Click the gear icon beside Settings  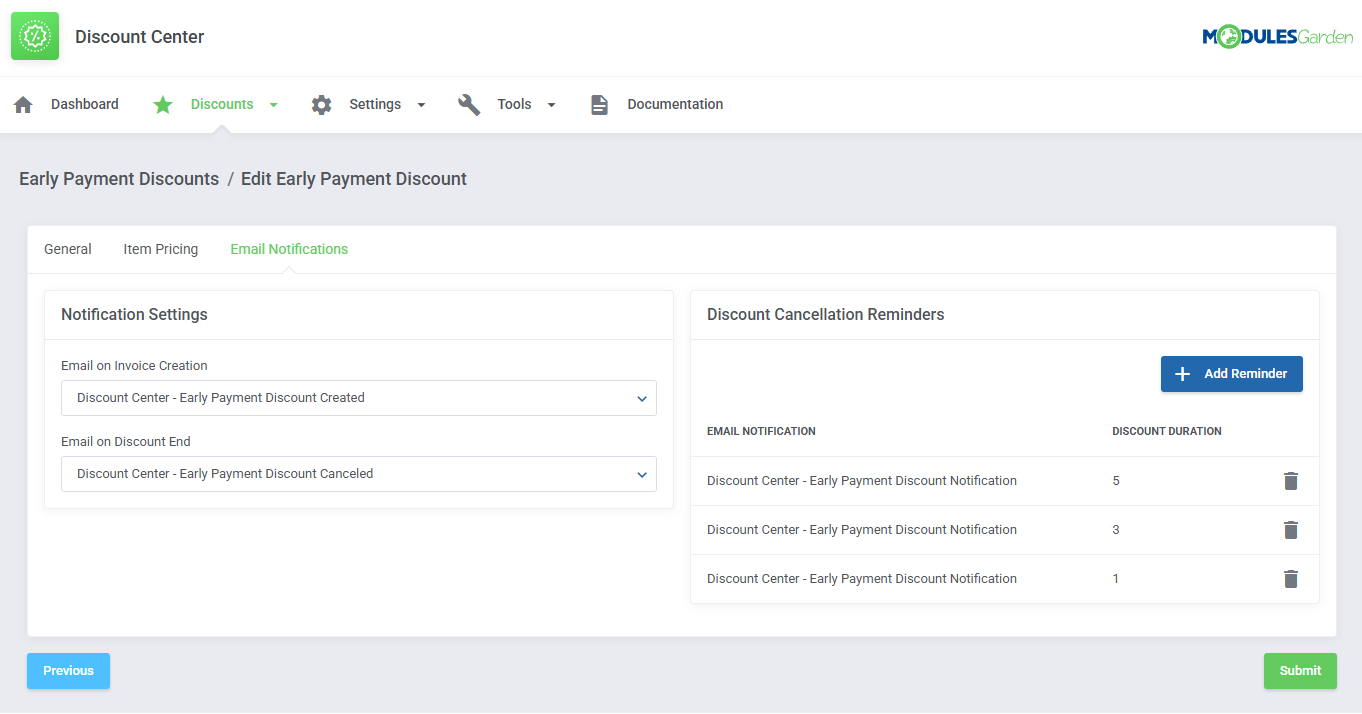point(321,104)
